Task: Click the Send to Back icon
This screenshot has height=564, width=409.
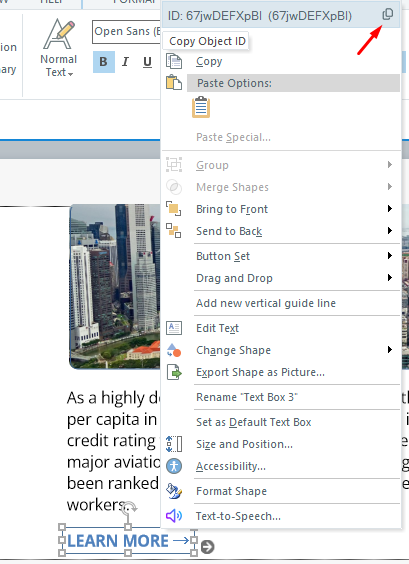Action: [x=173, y=231]
